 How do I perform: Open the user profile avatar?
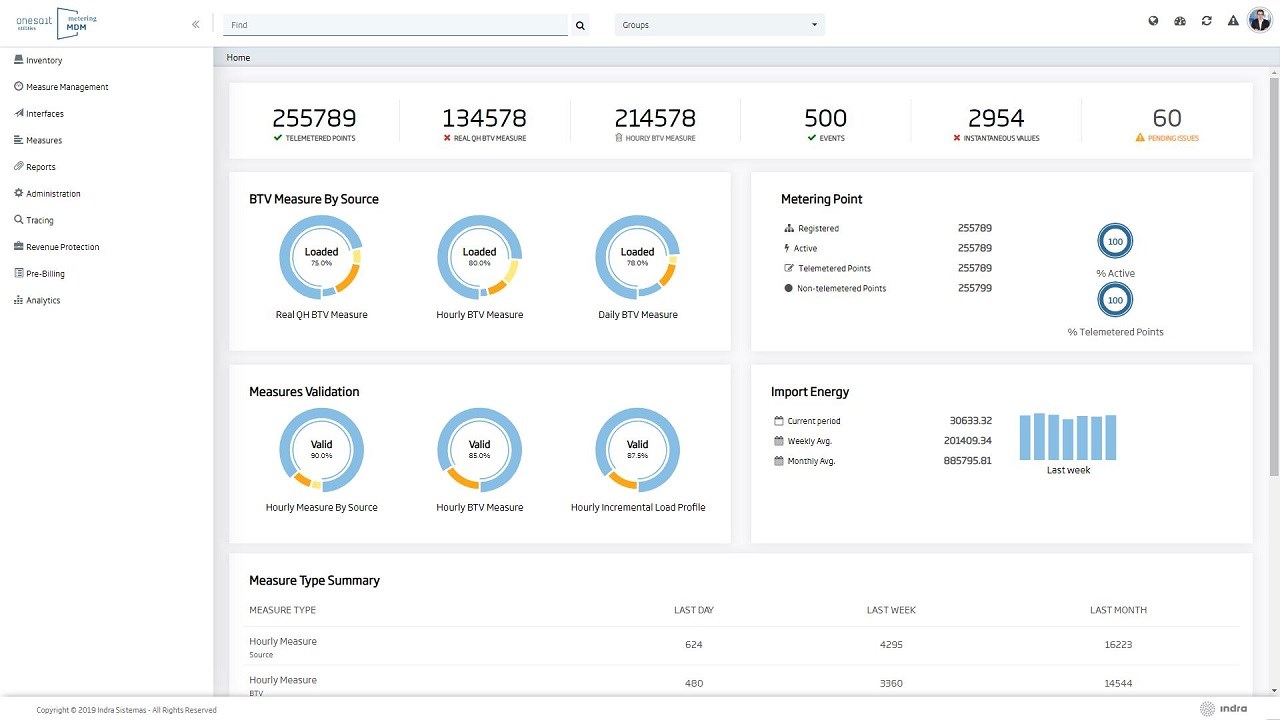click(1259, 20)
